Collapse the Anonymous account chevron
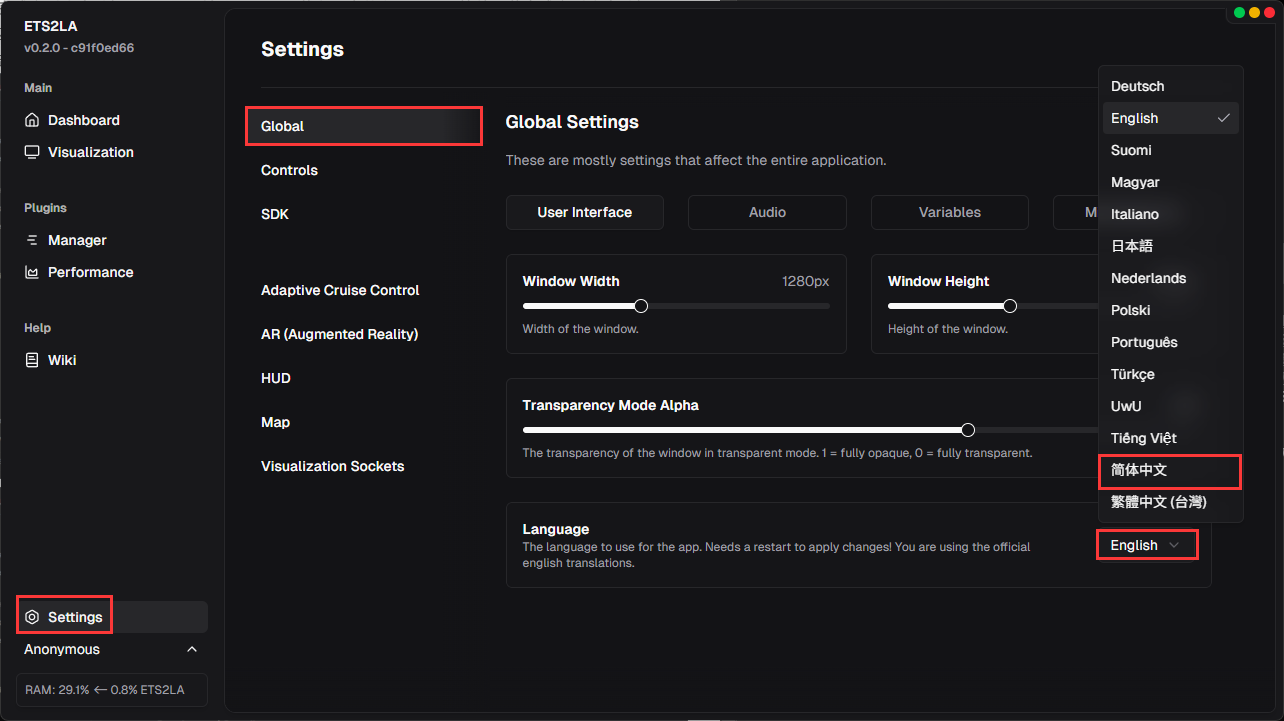Screen dimensions: 1284x721 (192, 649)
